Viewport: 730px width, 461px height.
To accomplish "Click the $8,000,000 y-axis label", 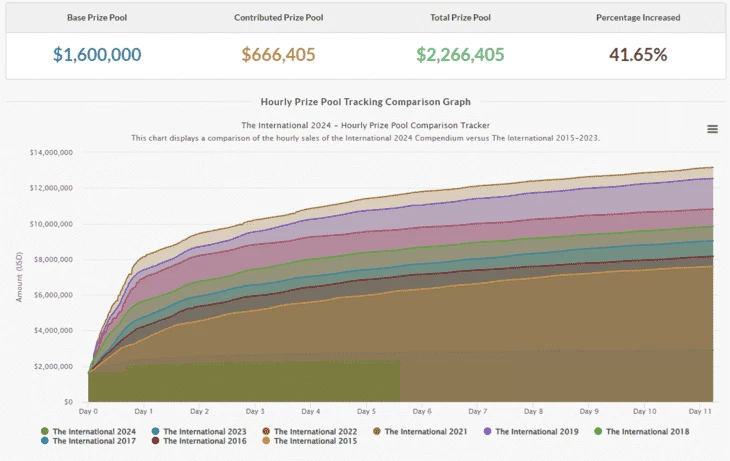I will [x=53, y=259].
